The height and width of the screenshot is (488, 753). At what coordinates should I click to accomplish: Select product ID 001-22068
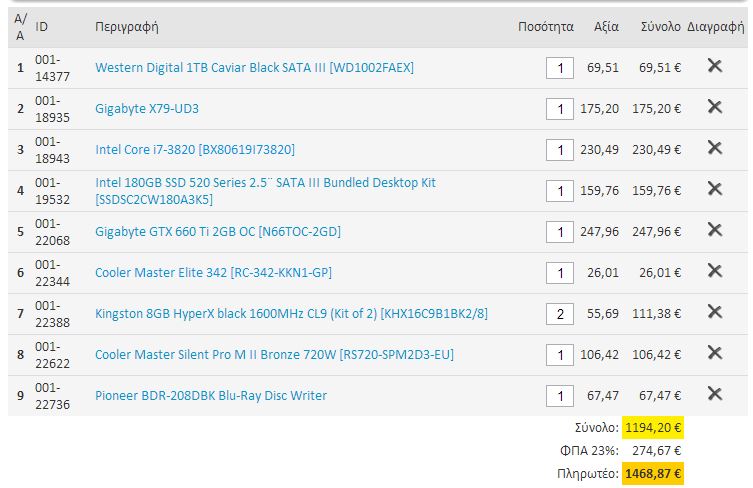52,232
